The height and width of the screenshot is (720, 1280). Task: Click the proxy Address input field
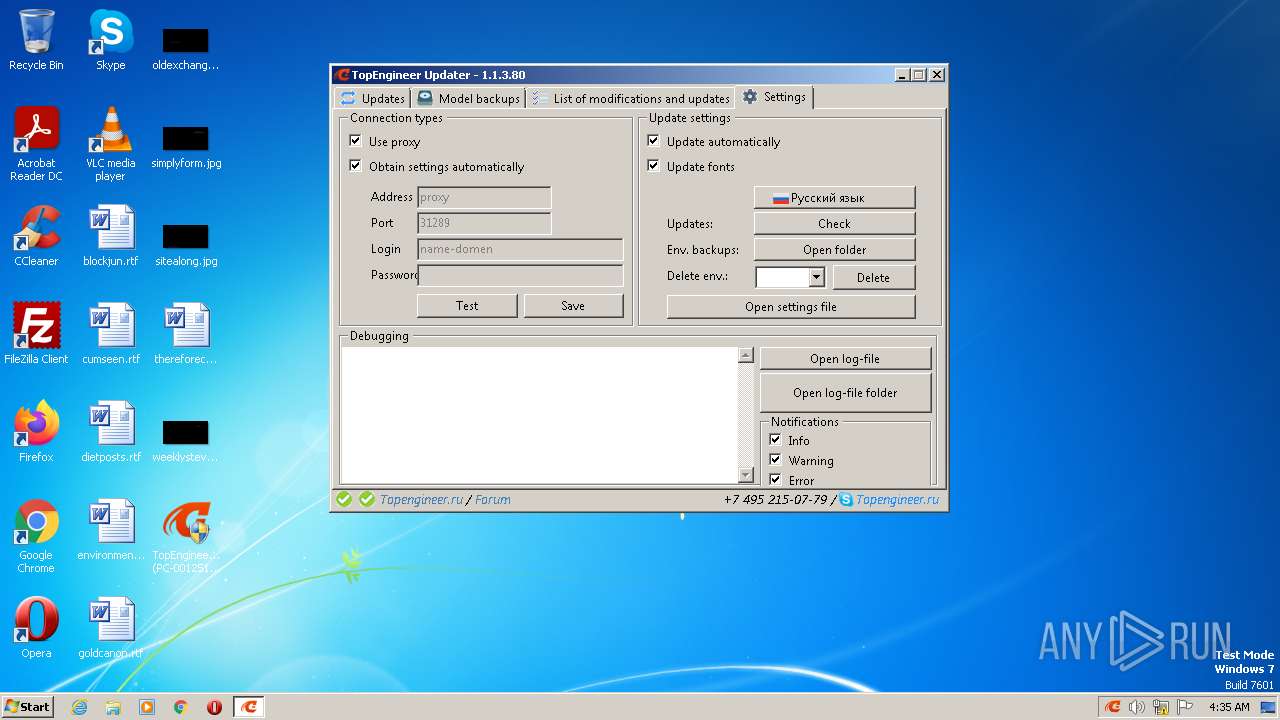pos(484,197)
